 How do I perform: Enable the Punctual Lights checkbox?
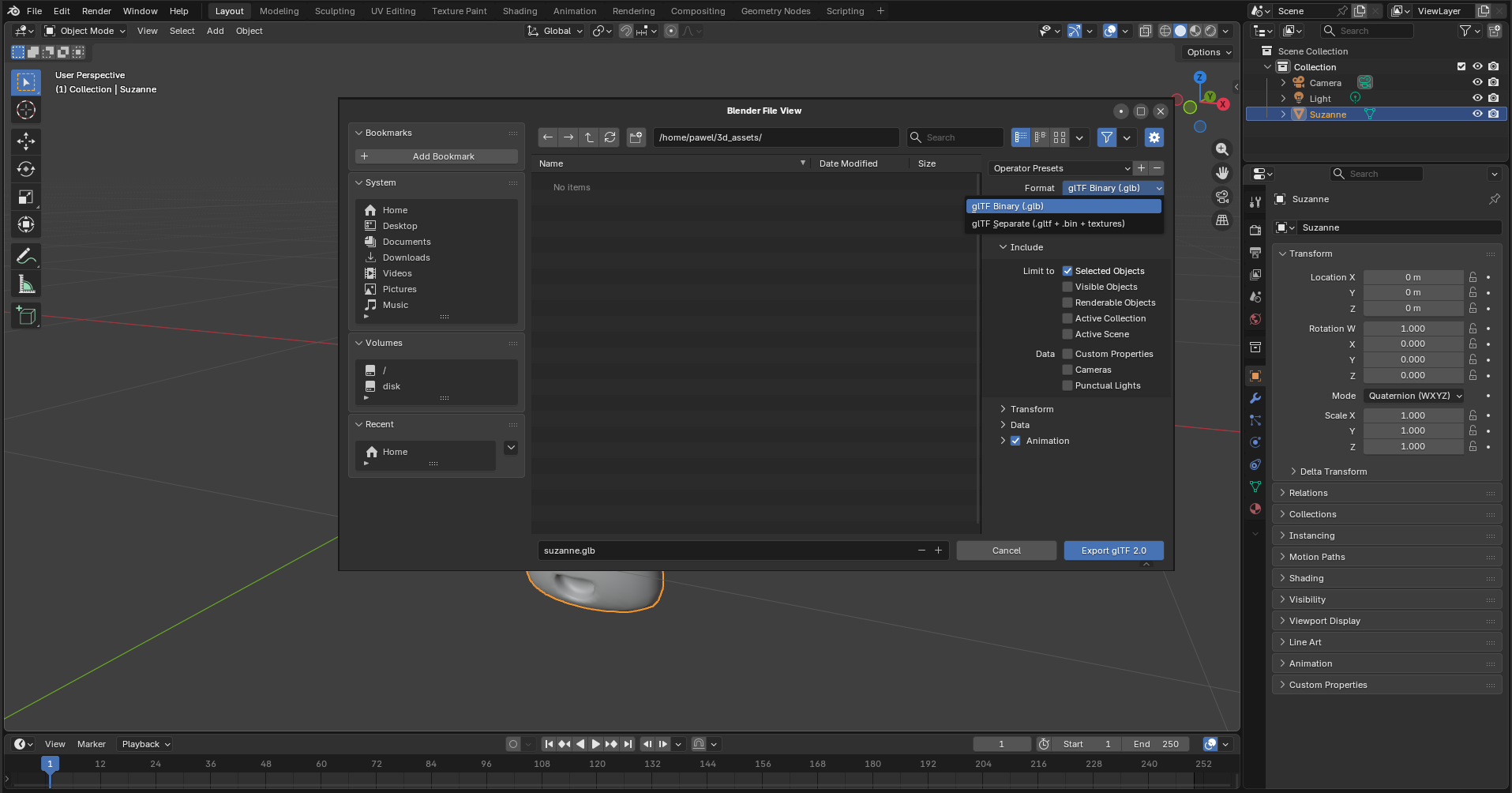pyautogui.click(x=1067, y=385)
